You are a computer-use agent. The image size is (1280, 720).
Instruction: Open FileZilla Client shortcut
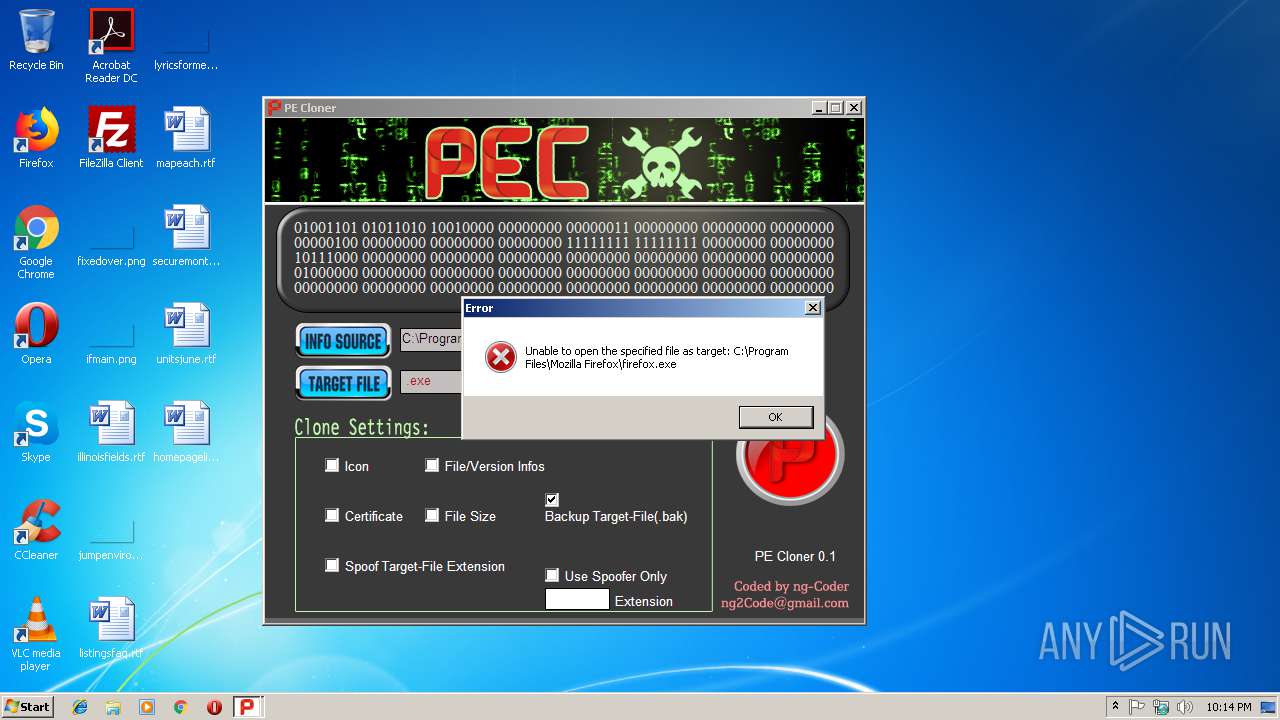click(111, 138)
